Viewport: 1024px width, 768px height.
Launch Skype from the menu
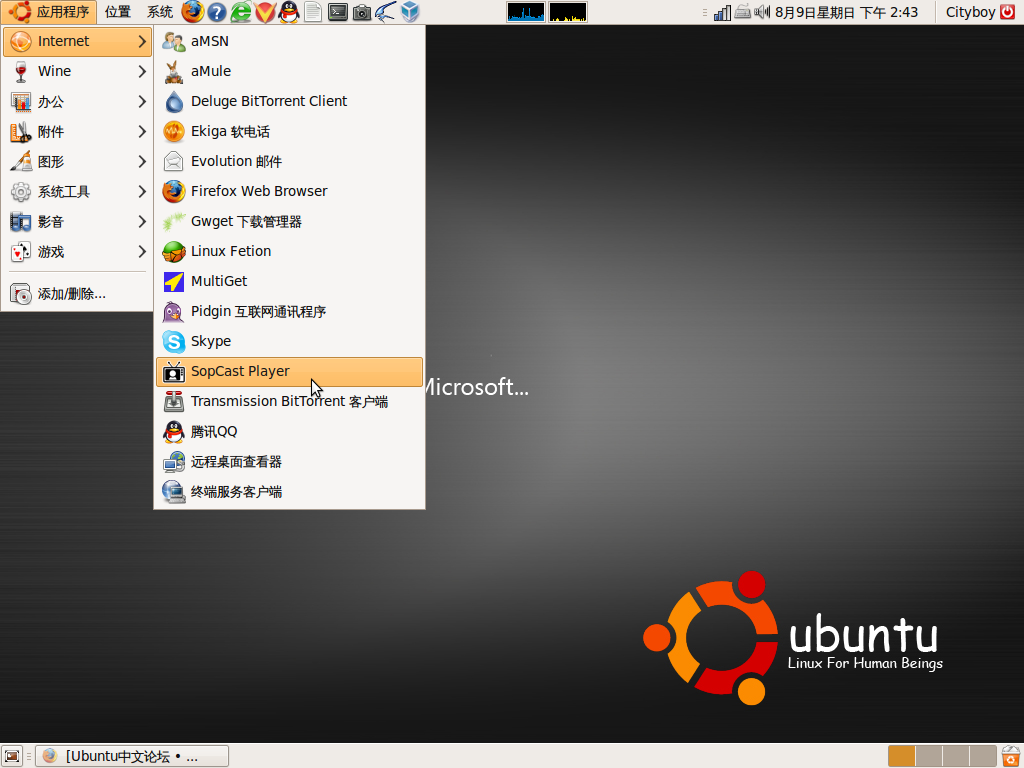(x=289, y=342)
